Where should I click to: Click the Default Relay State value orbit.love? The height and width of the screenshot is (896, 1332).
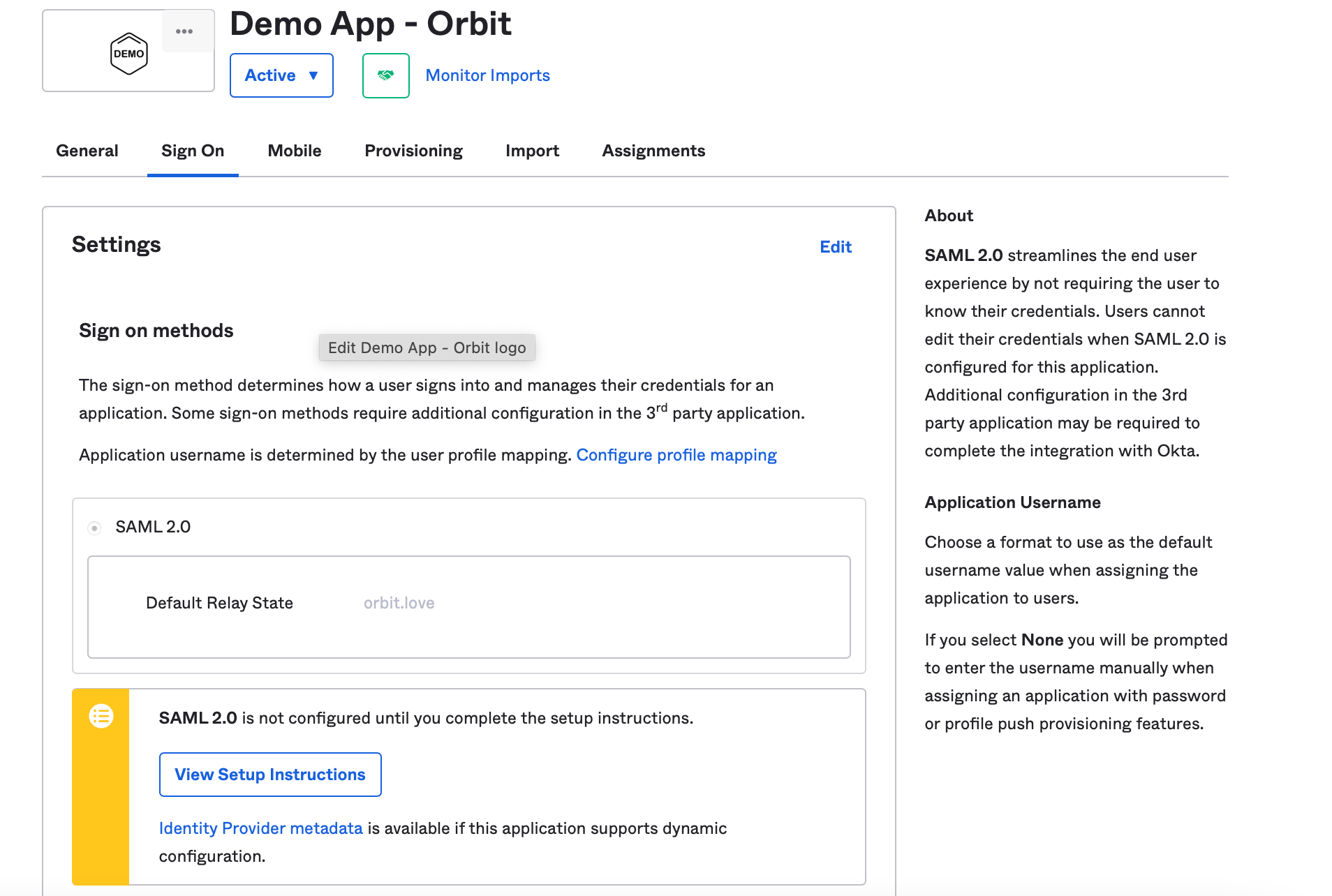(x=399, y=603)
